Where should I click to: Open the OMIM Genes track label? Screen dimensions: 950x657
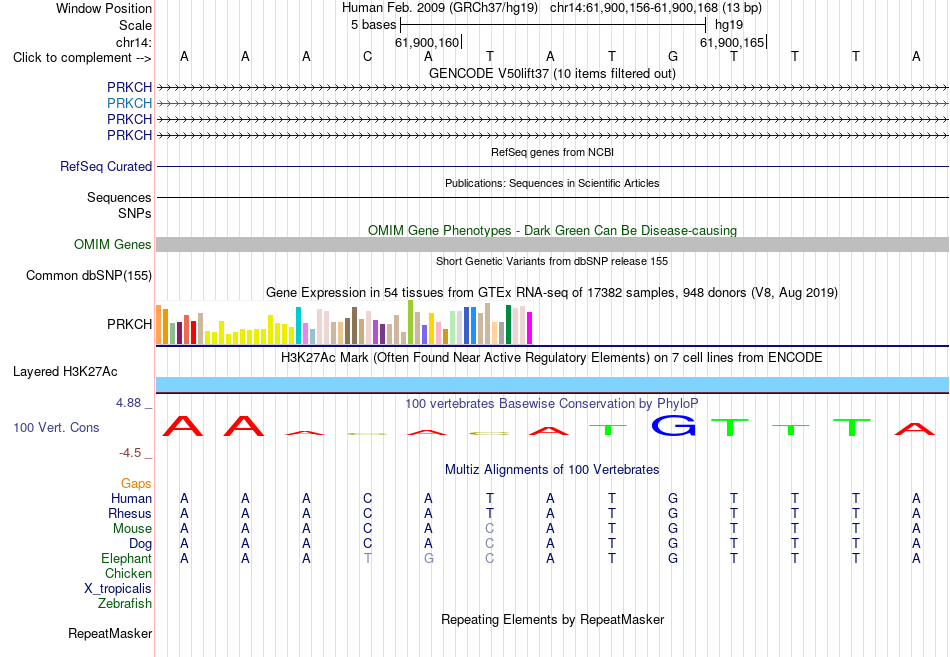(x=112, y=244)
